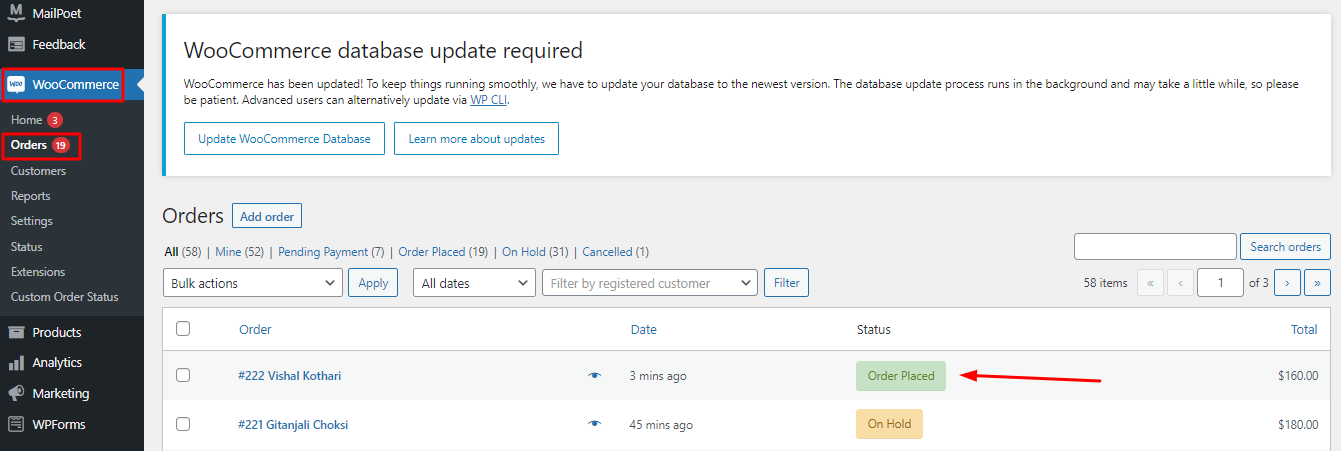Open Filter by registered customer dropdown

[x=650, y=283]
